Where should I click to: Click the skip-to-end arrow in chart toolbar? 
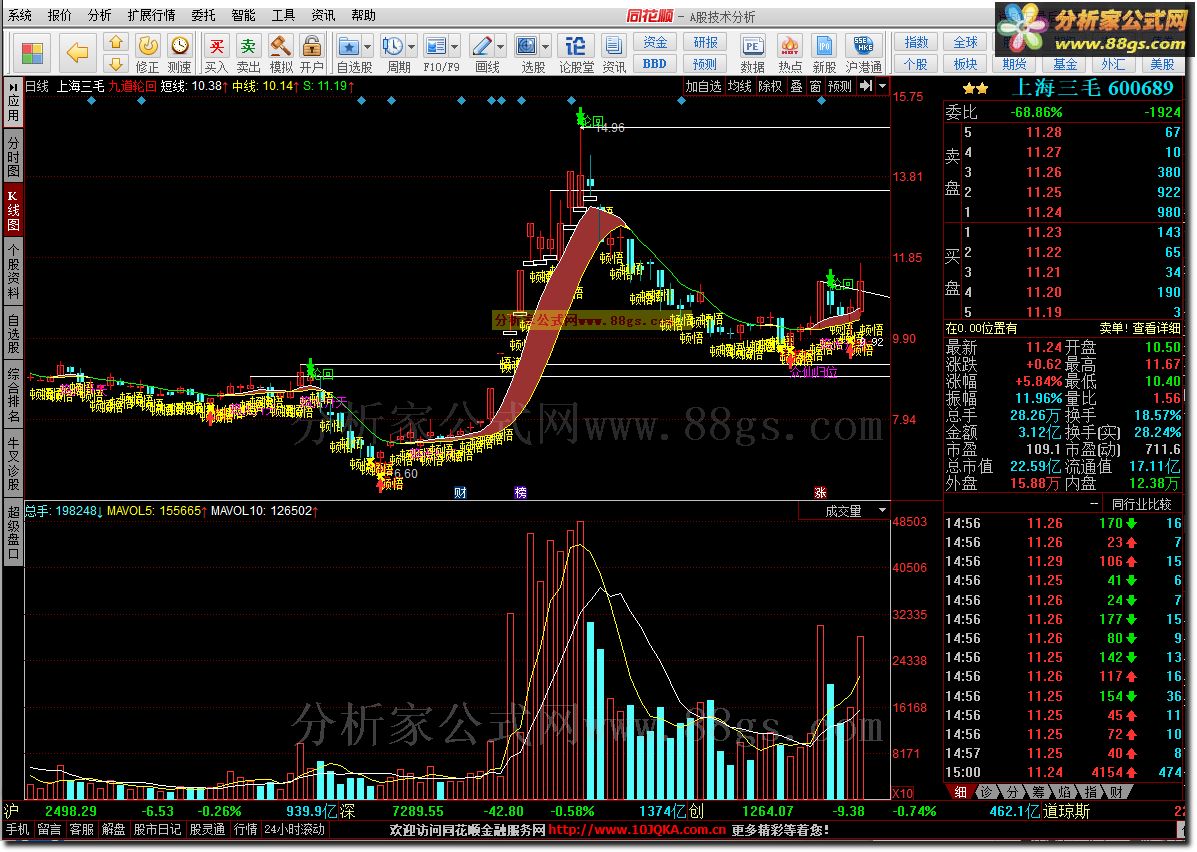coord(866,86)
